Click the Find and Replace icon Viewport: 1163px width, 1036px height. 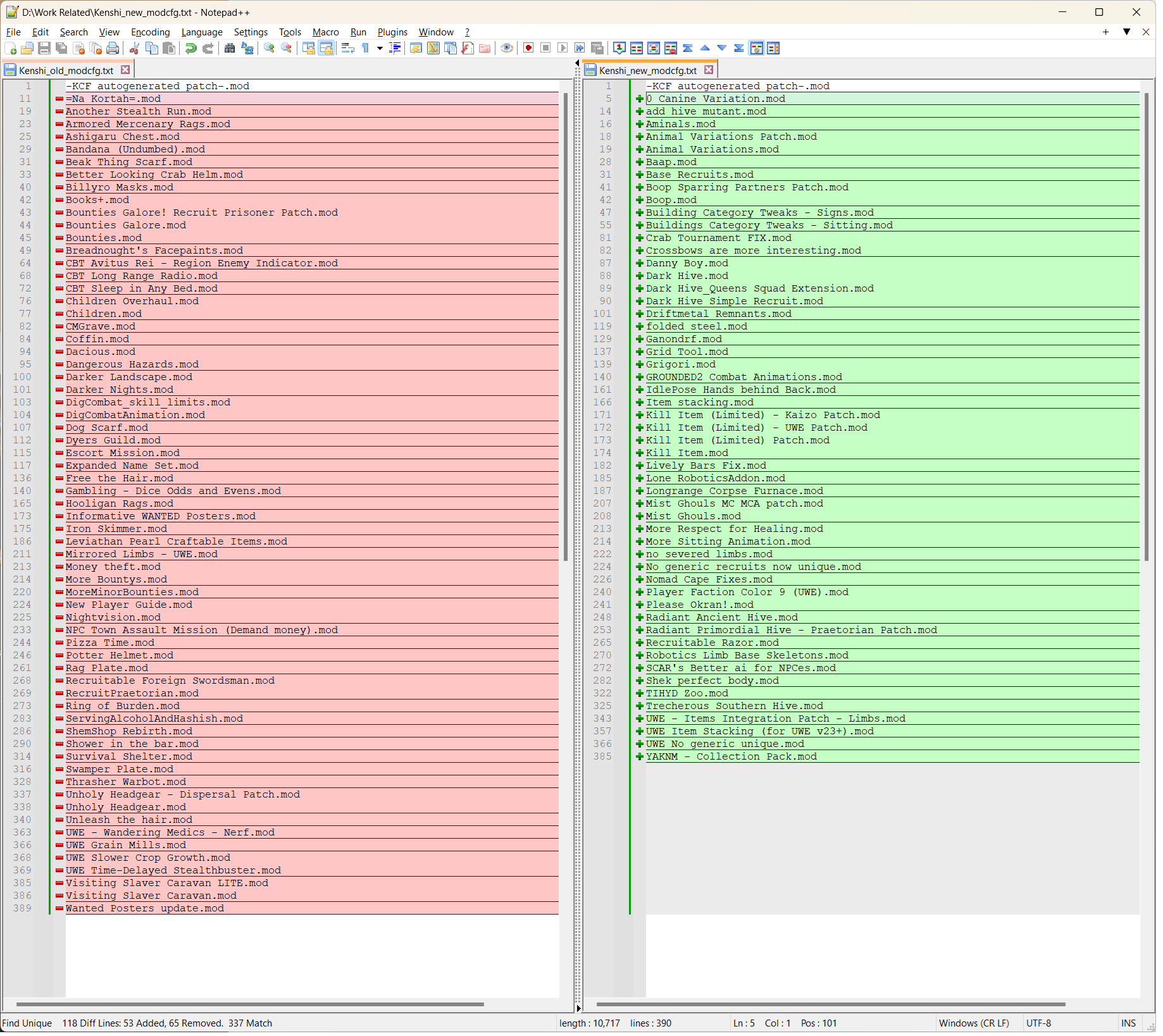tap(247, 49)
